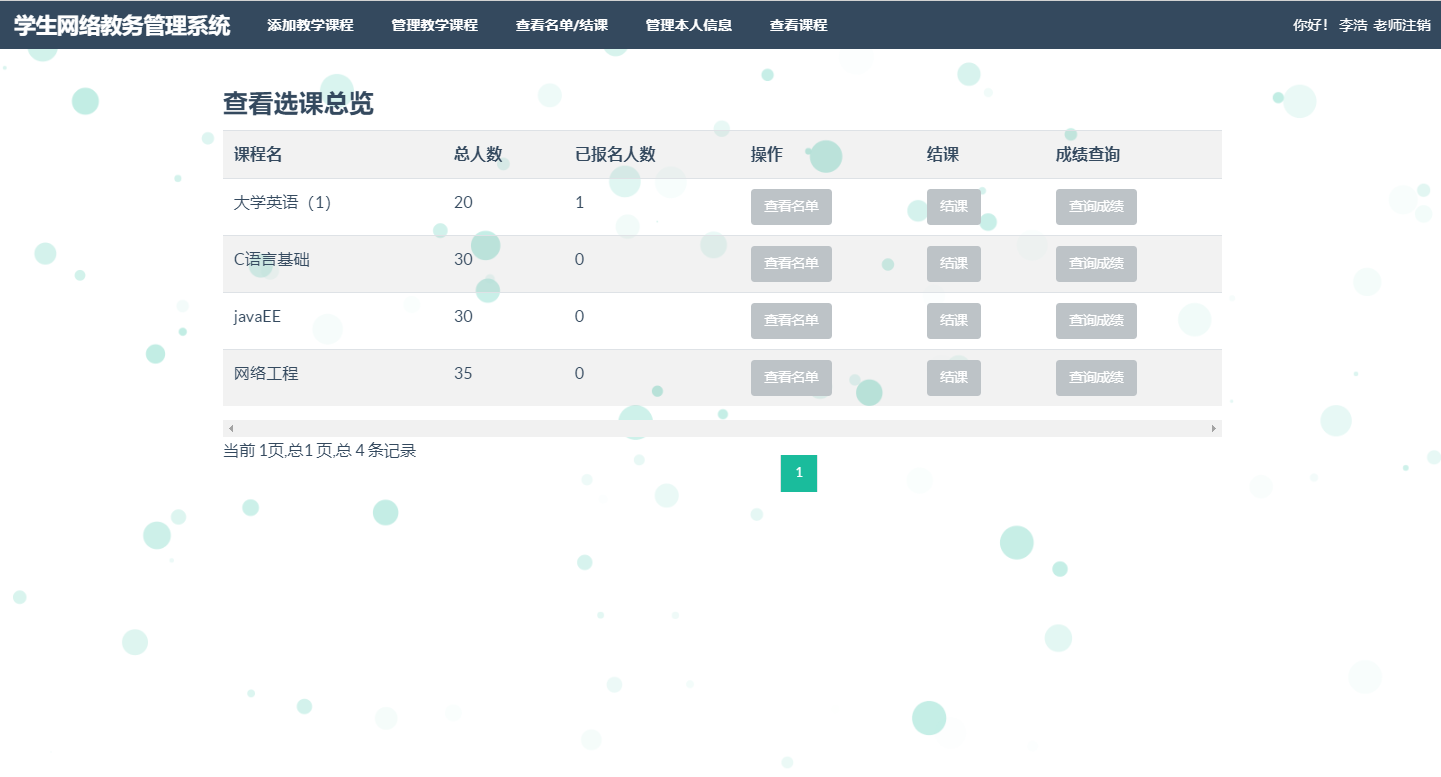Select the 查看课程 menu item
The height and width of the screenshot is (777, 1441).
[x=798, y=24]
